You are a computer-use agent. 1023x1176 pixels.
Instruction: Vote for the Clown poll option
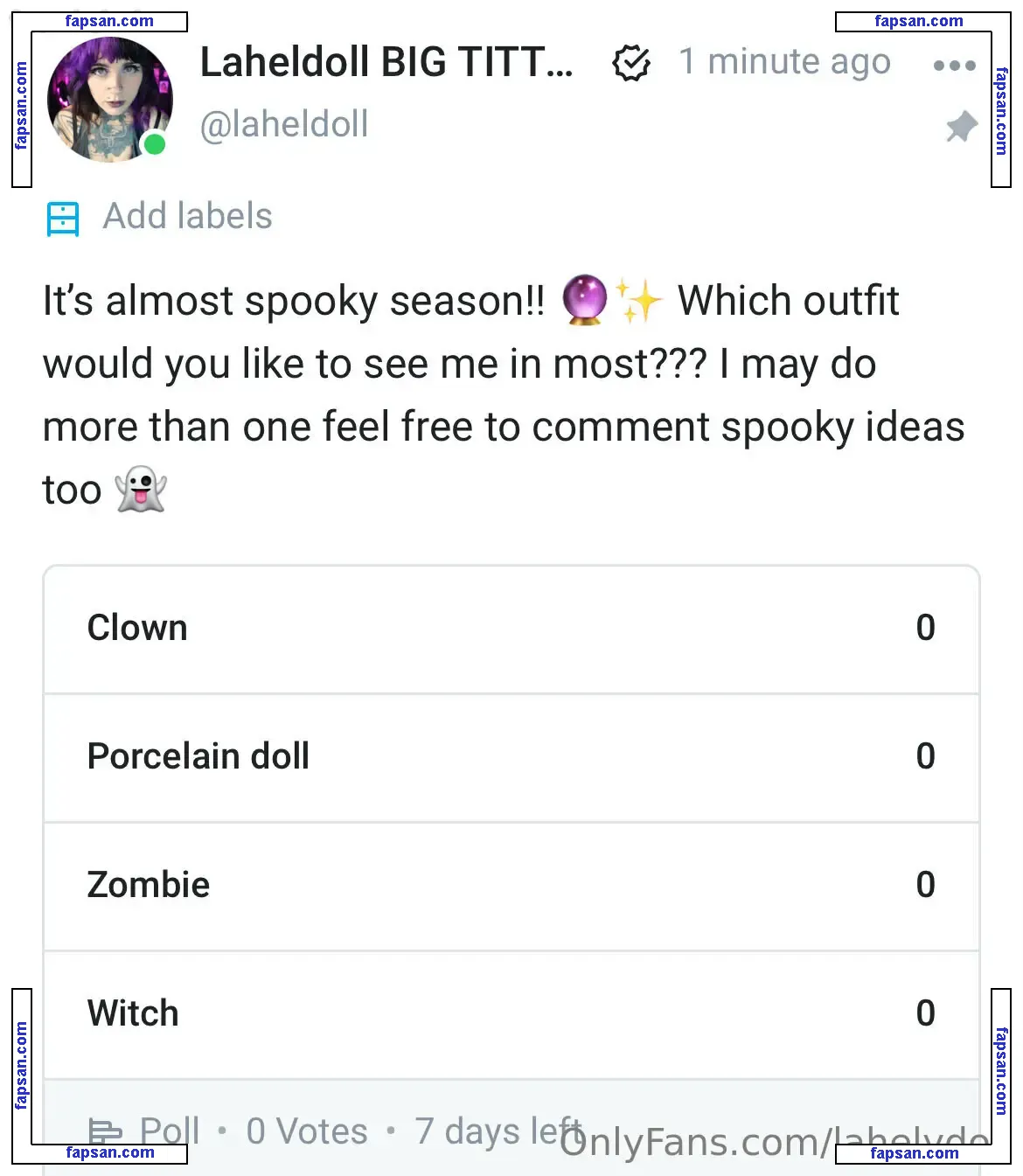click(511, 629)
